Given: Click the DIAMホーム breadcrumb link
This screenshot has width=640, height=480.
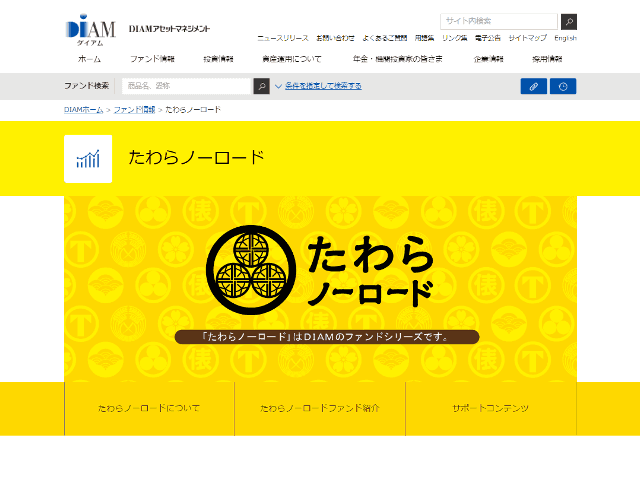Looking at the screenshot, I should 84,109.
